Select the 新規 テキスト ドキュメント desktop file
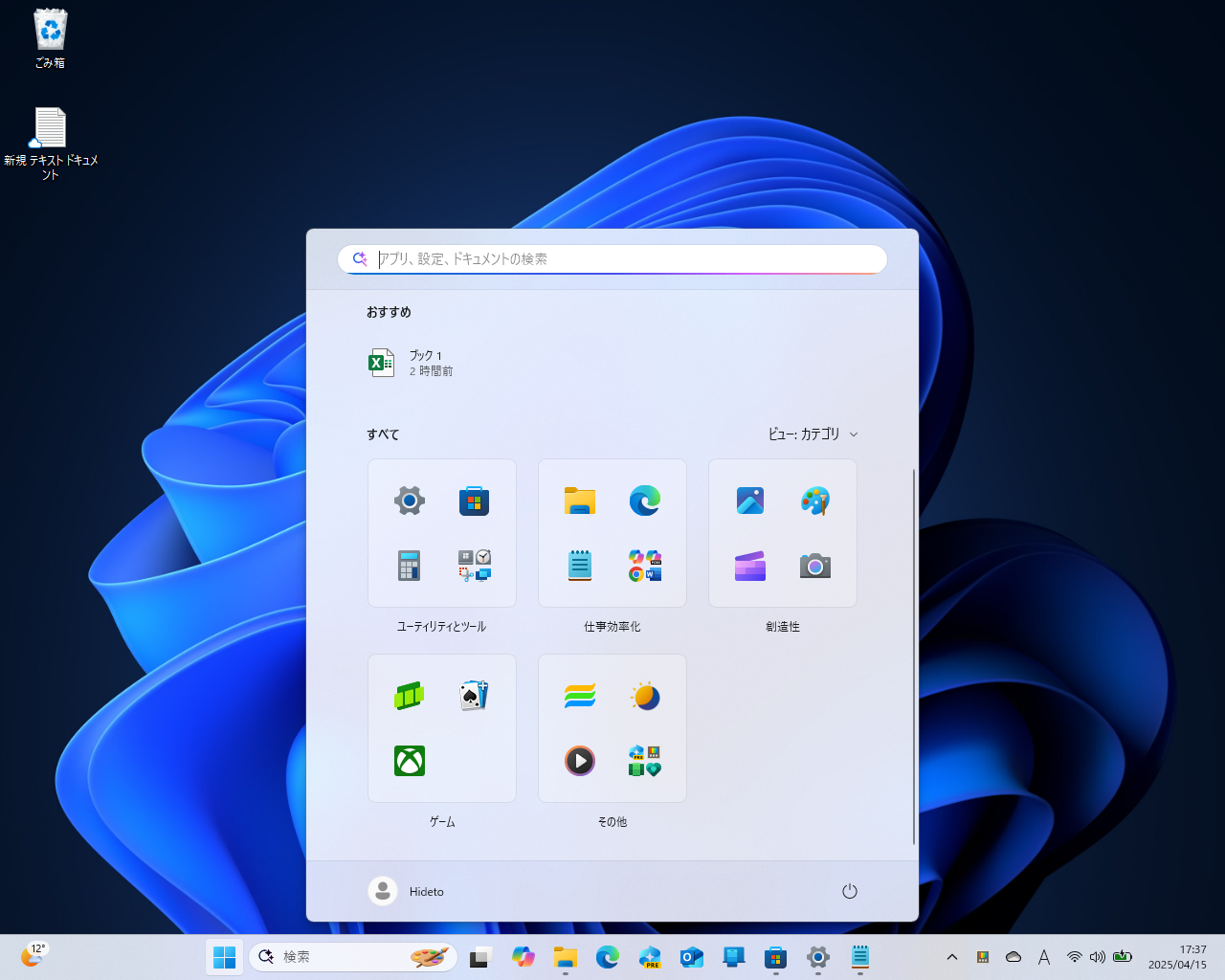This screenshot has width=1225, height=980. click(50, 144)
